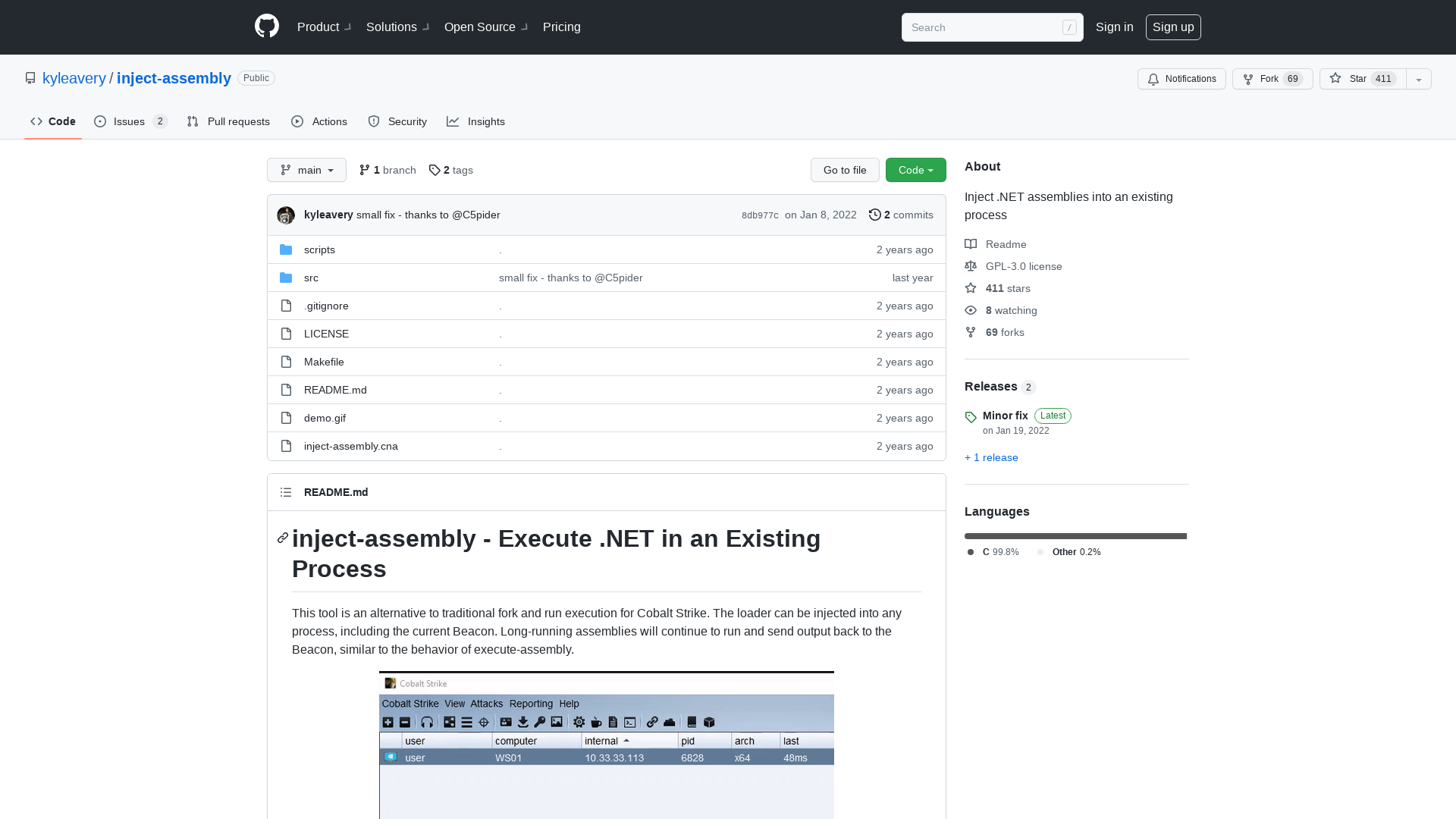Open the + 1 release link
This screenshot has height=819, width=1456.
pos(991,457)
